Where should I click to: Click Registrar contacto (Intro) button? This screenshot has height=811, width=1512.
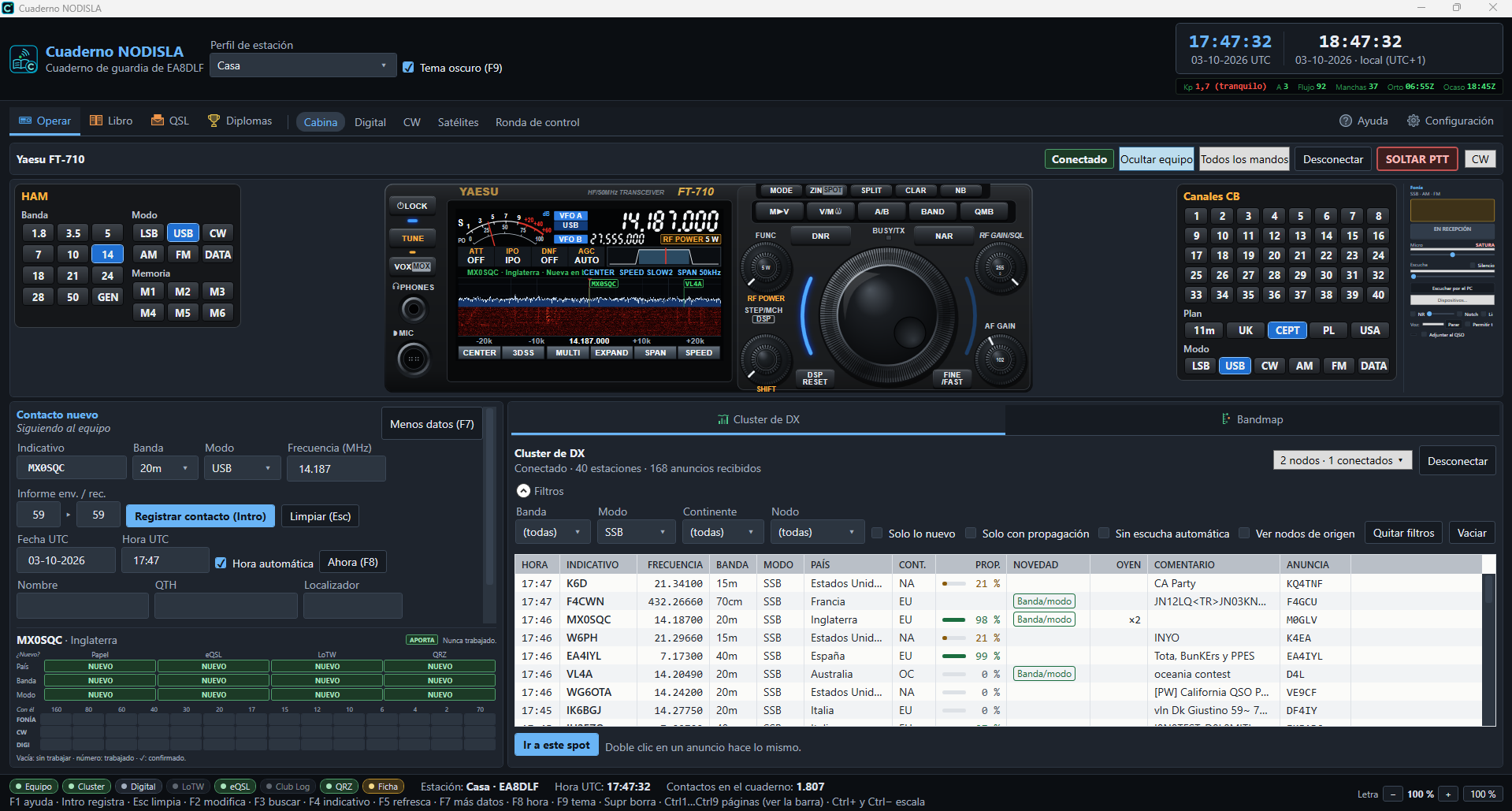[x=200, y=516]
